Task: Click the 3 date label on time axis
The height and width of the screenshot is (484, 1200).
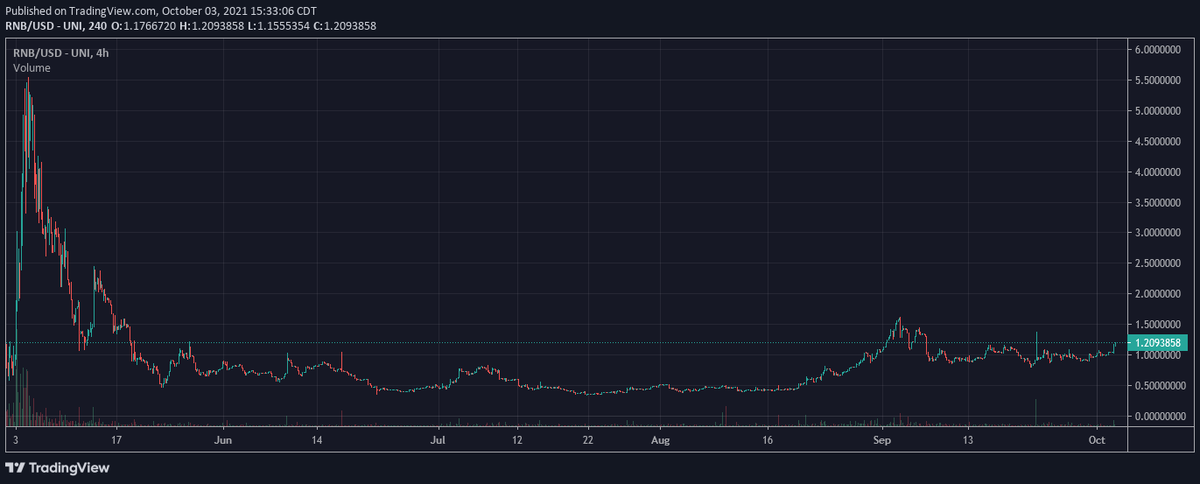Action: pyautogui.click(x=16, y=439)
